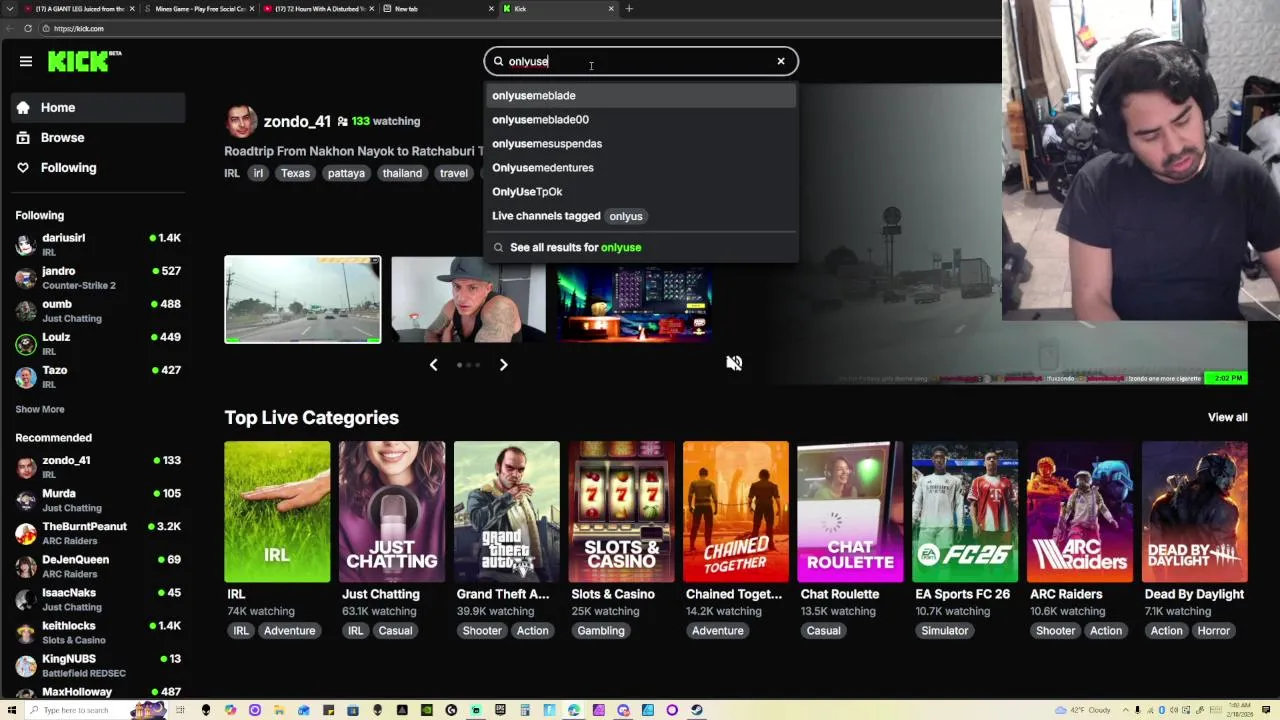
Task: Open the Slots & Casino category card
Action: point(621,511)
